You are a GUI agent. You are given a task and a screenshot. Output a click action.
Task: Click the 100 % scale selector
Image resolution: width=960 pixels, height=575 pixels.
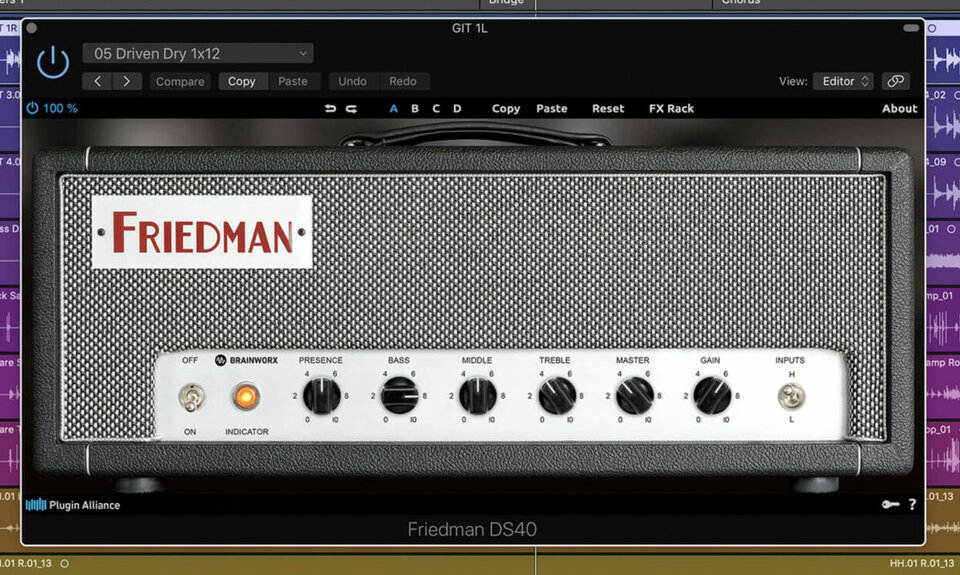pos(52,108)
